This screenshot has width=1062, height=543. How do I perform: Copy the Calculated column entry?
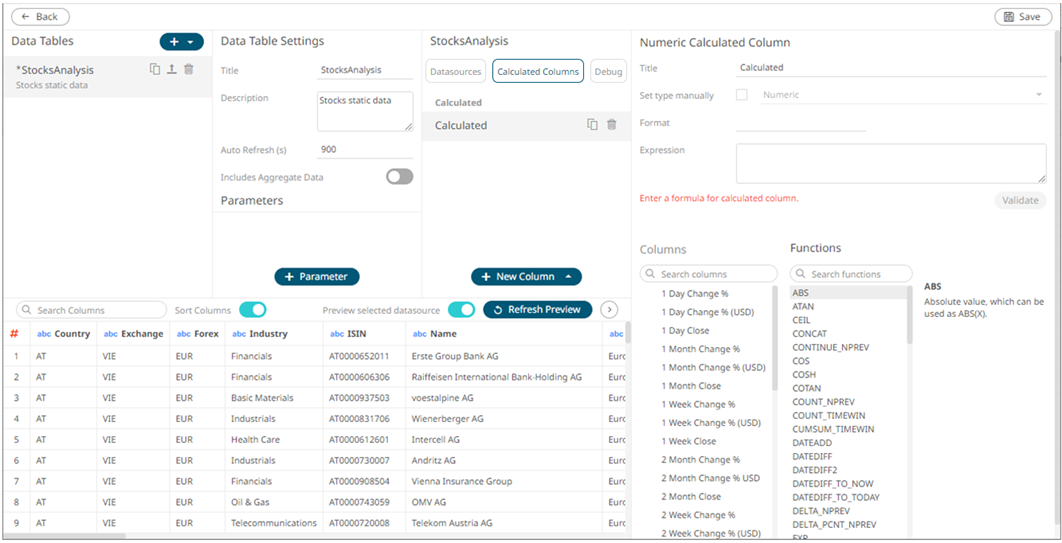click(x=592, y=125)
